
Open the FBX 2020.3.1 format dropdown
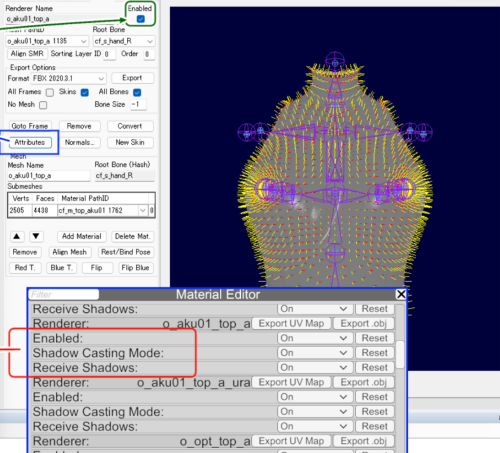(x=69, y=79)
